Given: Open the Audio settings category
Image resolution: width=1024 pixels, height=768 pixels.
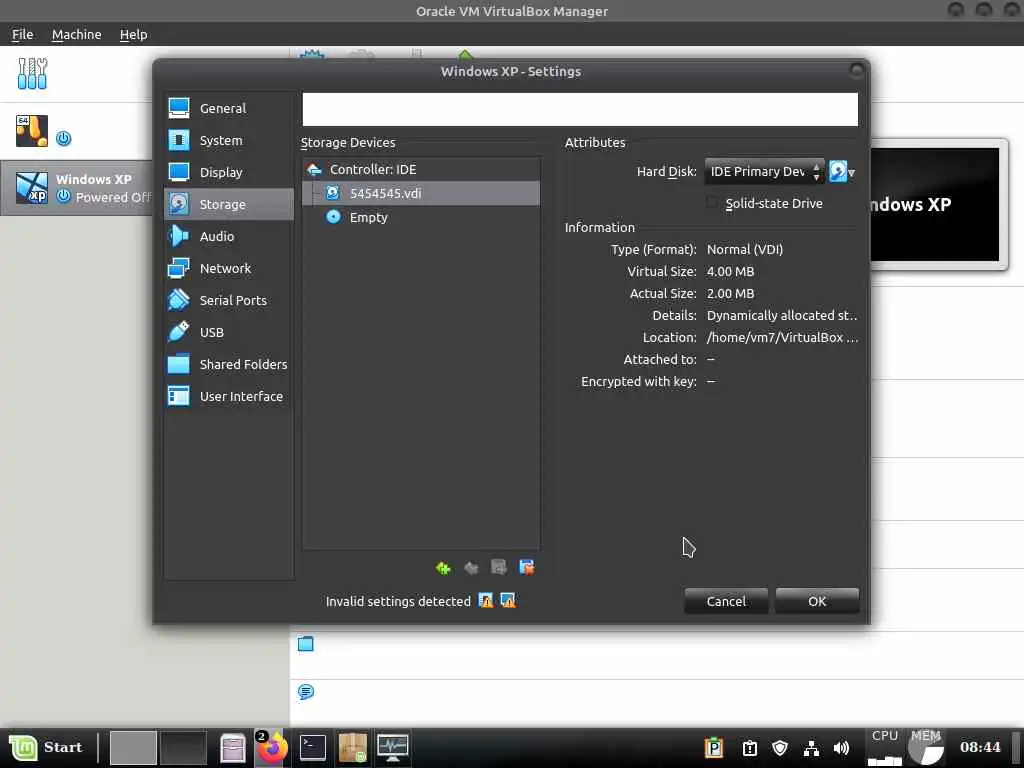Looking at the screenshot, I should (x=229, y=236).
